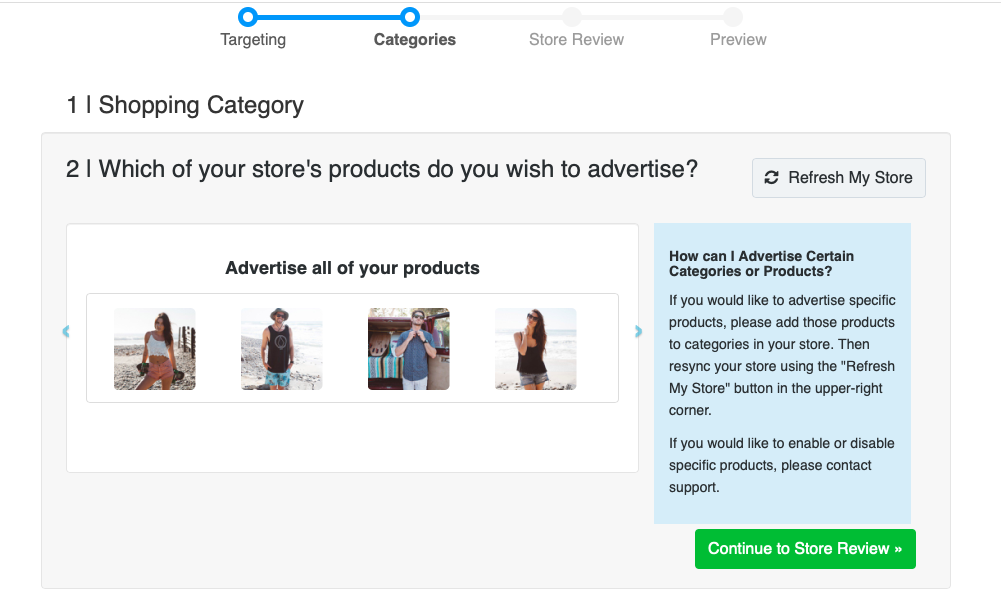
Task: Click the Advertise all of your products card
Action: click(x=352, y=347)
